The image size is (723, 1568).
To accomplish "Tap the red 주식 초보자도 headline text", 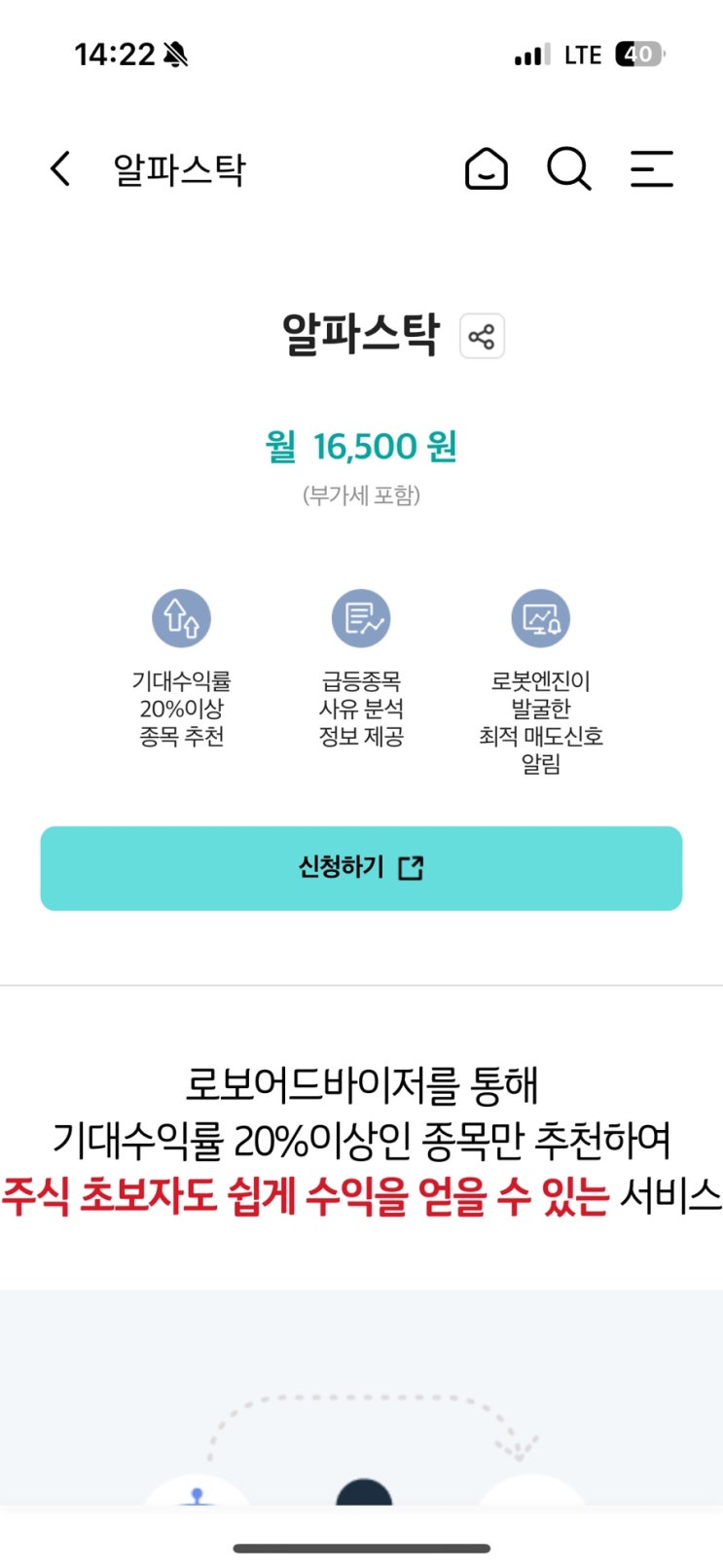I will point(306,1196).
